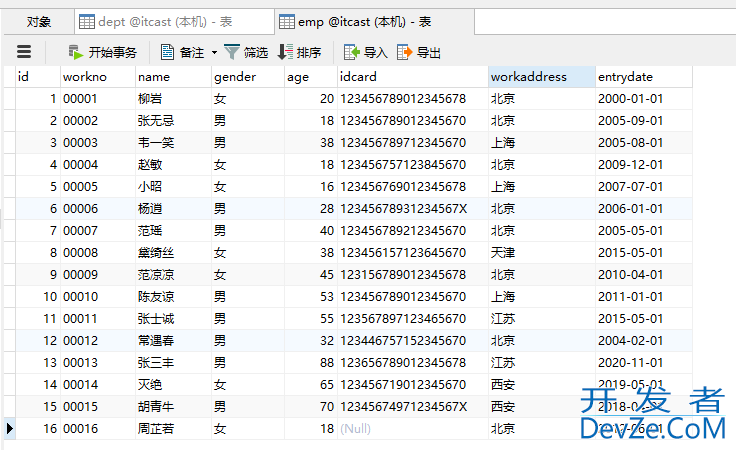Select name cell 赵敏
The height and width of the screenshot is (450, 736).
coord(174,165)
